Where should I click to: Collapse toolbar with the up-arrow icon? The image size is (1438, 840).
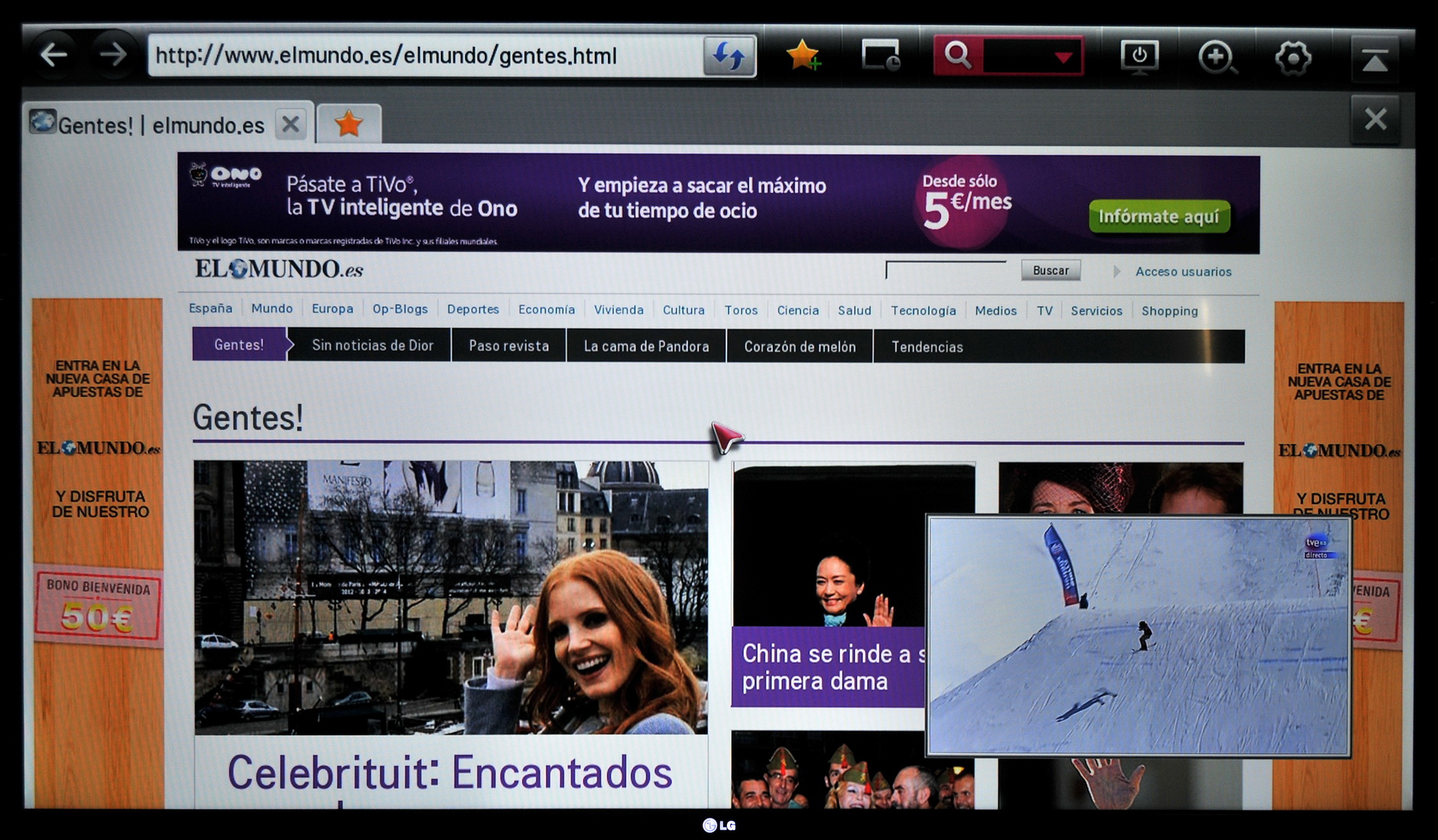1375,59
